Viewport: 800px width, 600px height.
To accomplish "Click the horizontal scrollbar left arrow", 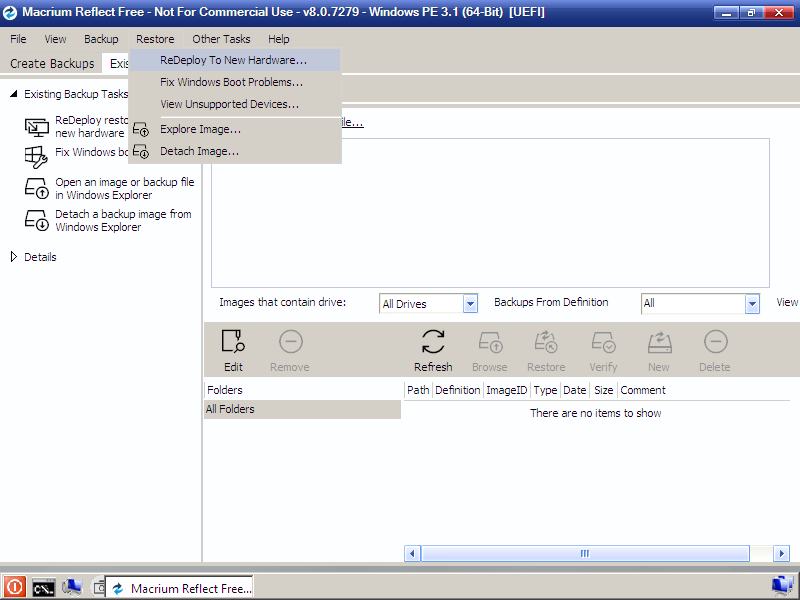I will 412,554.
